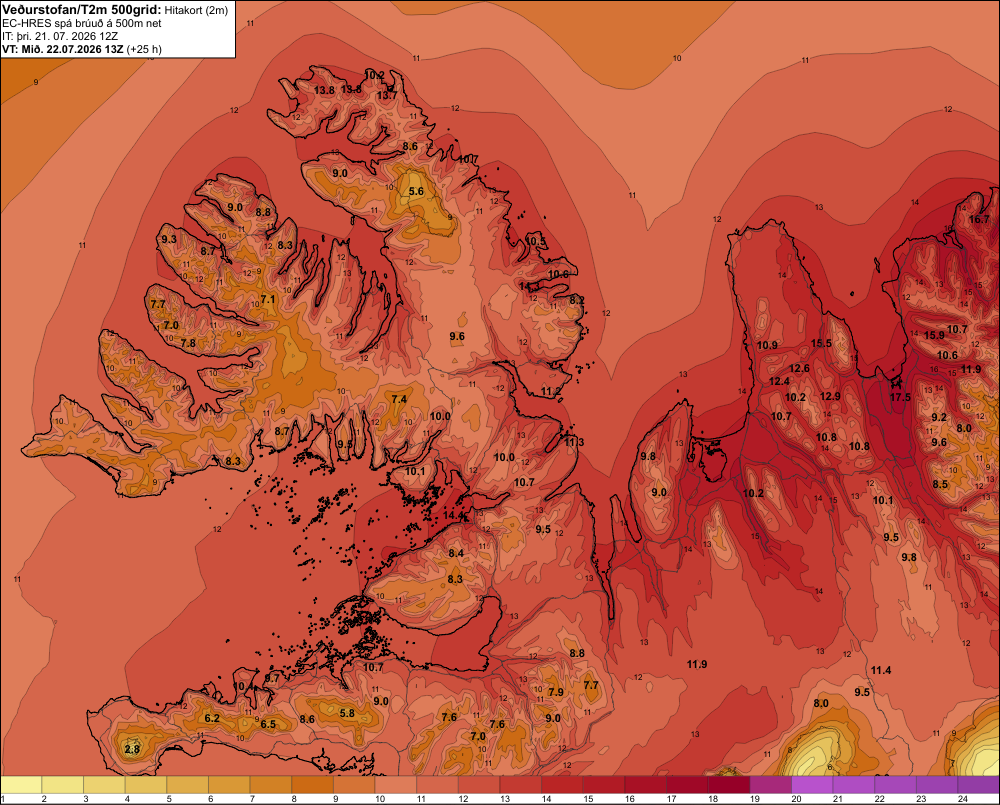Click the Veðurstofan/T2m 500grid title text
This screenshot has height=805, width=1000.
82,10
